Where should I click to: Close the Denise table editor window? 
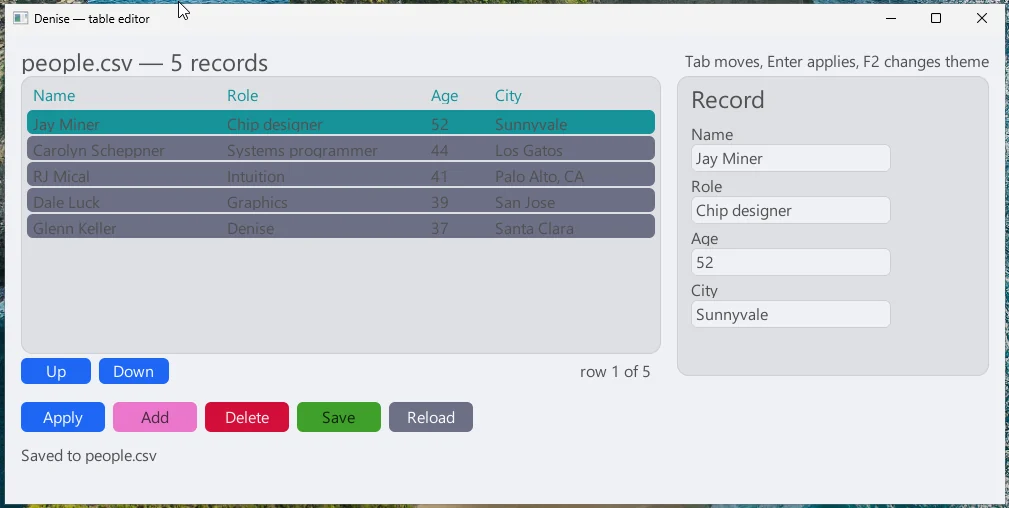click(982, 19)
